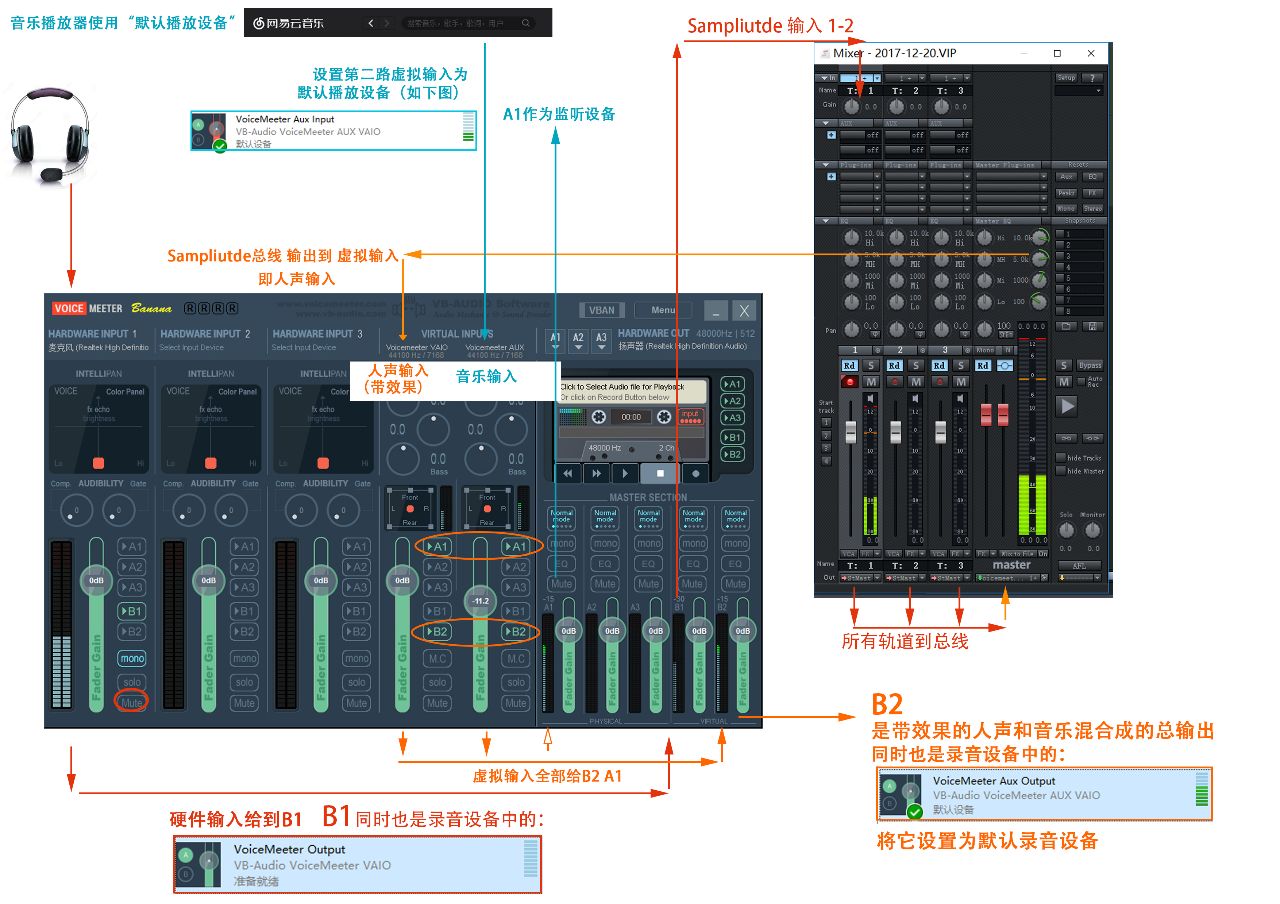Mute the Hardware Input 3 strip
This screenshot has height=904, width=1280.
click(x=357, y=703)
